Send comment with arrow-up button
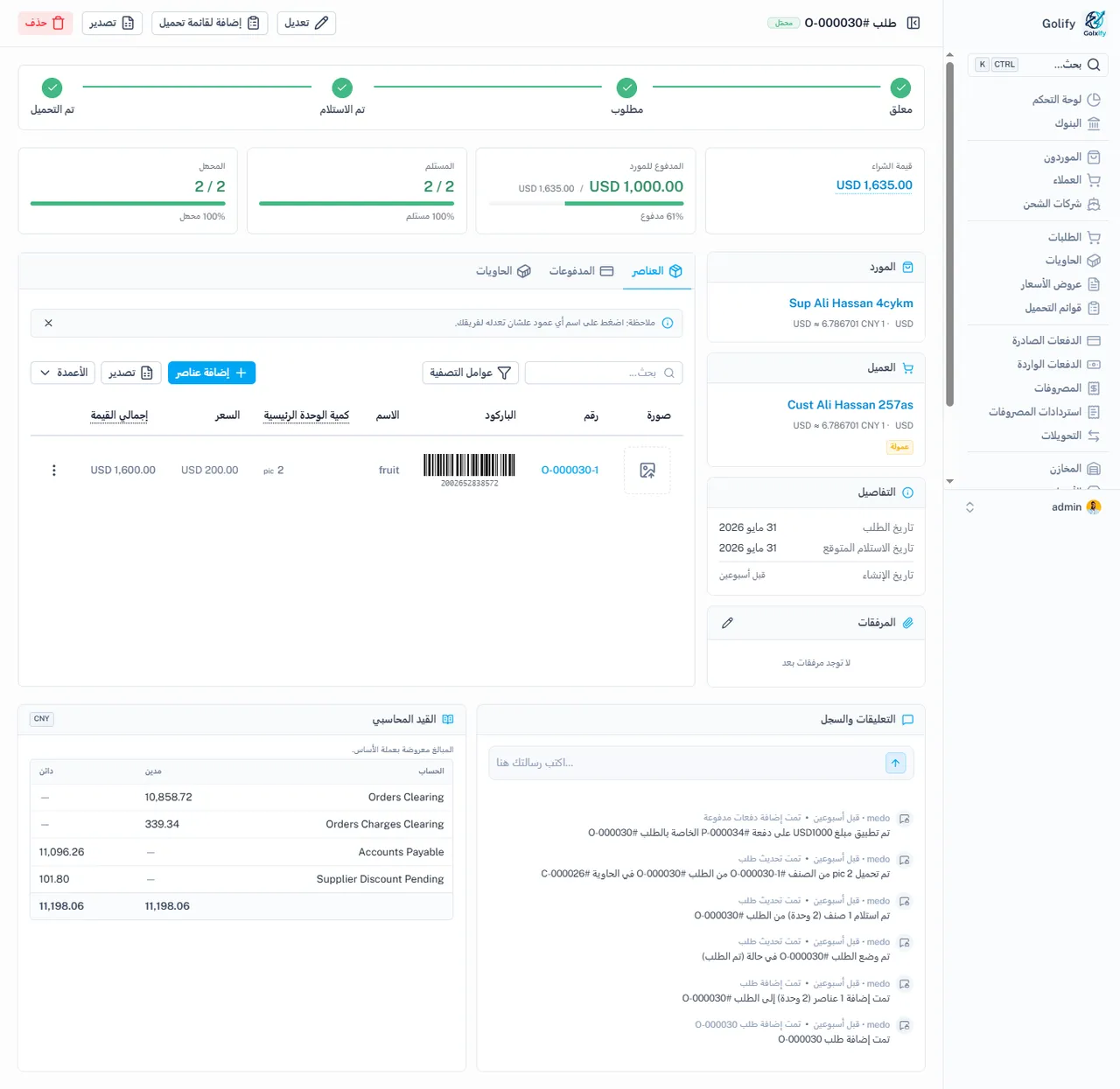Image resolution: width=1120 pixels, height=1089 pixels. pos(896,763)
